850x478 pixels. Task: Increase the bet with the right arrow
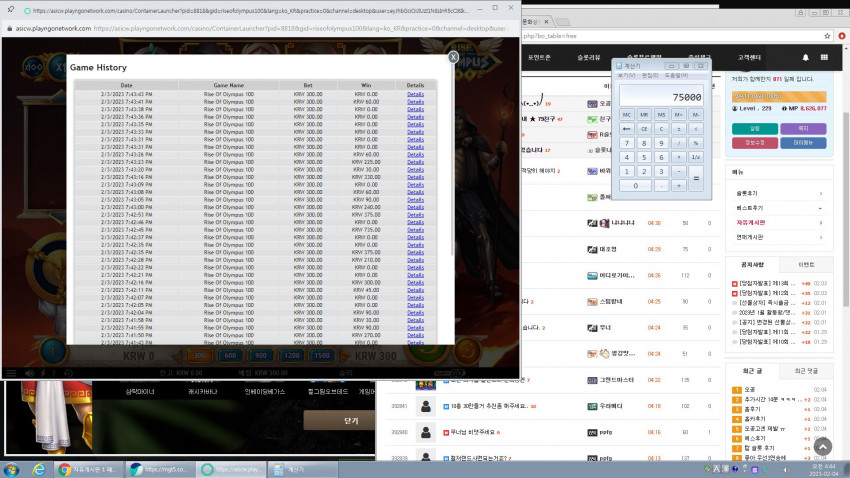pyautogui.click(x=345, y=356)
